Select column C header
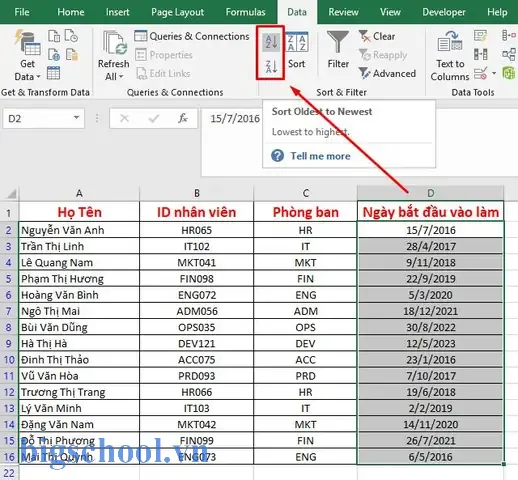Screen dimensions: 518x480 click(305, 193)
